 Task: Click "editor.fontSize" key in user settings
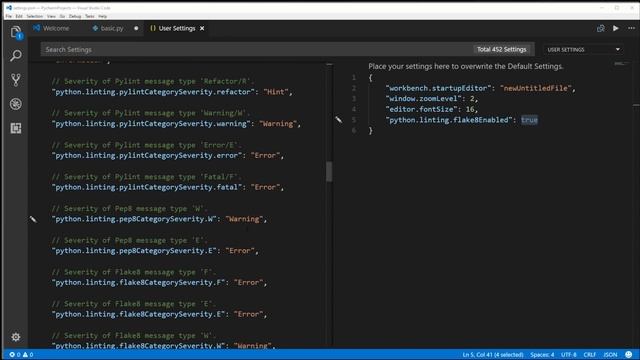pyautogui.click(x=421, y=109)
